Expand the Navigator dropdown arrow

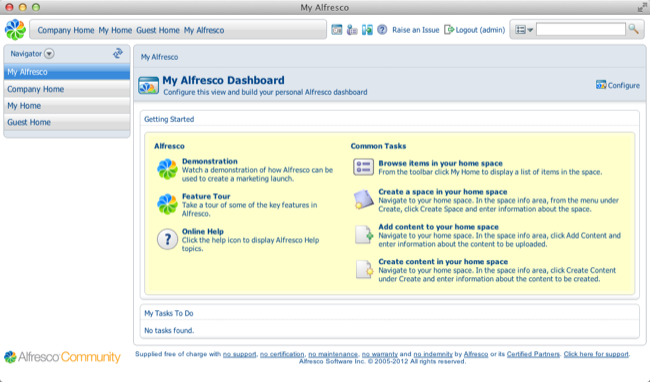[49, 53]
